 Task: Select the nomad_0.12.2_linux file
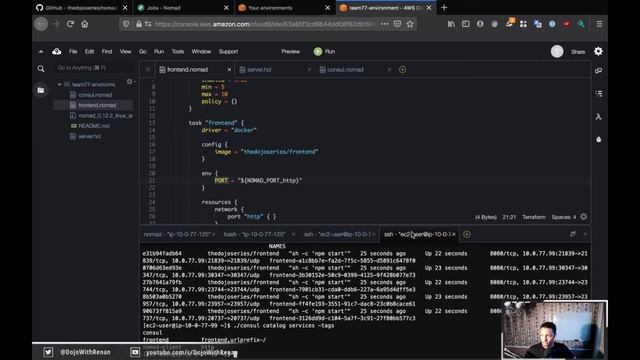(105, 116)
